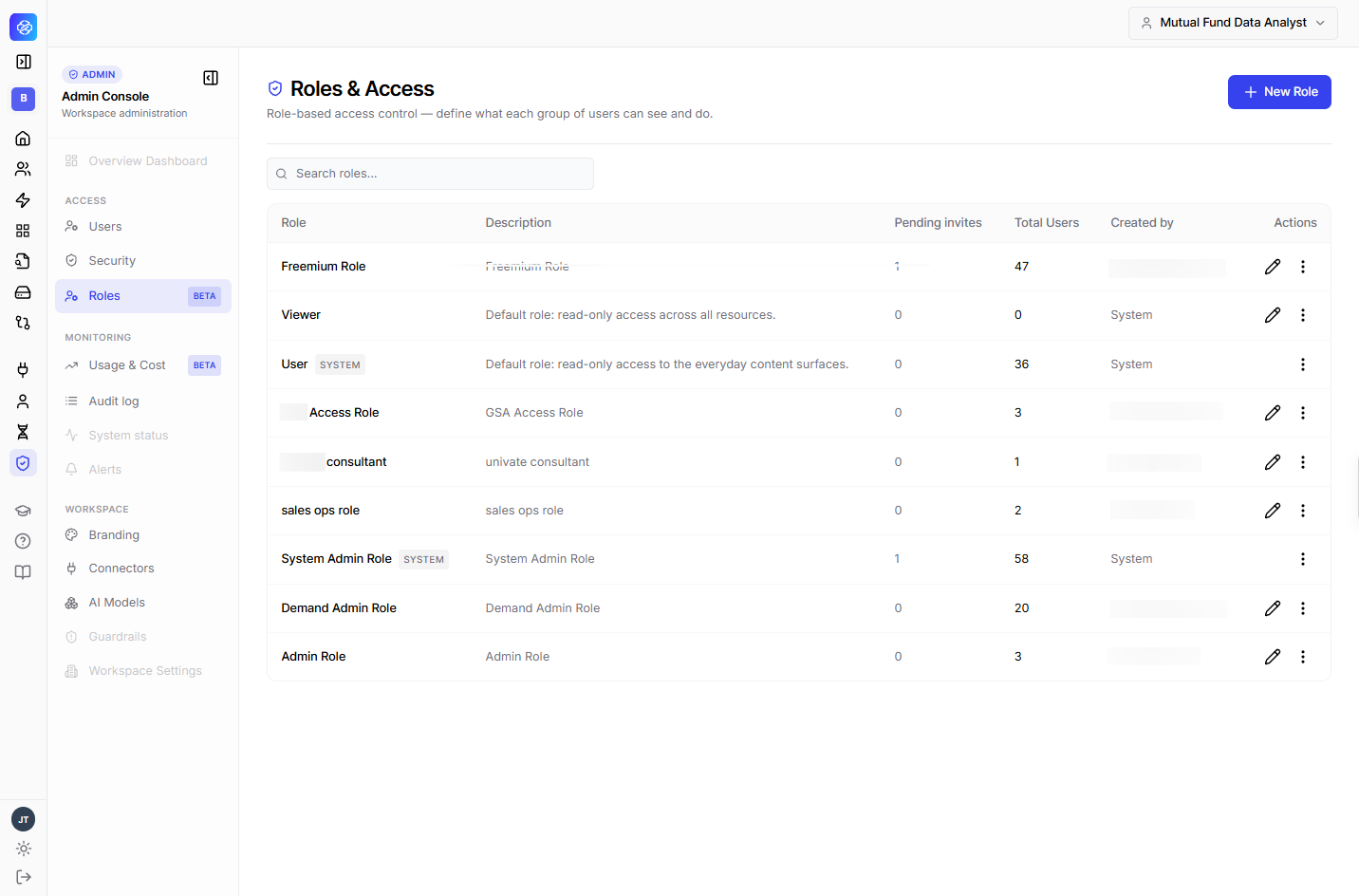Edit the Freemium Role with pencil icon

[x=1273, y=267]
